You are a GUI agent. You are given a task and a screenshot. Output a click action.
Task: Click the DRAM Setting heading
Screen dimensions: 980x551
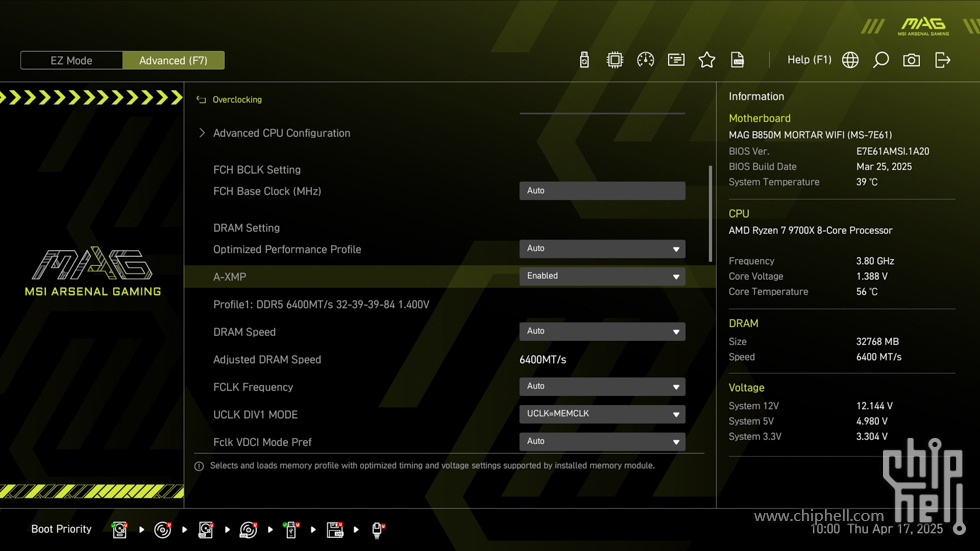246,228
